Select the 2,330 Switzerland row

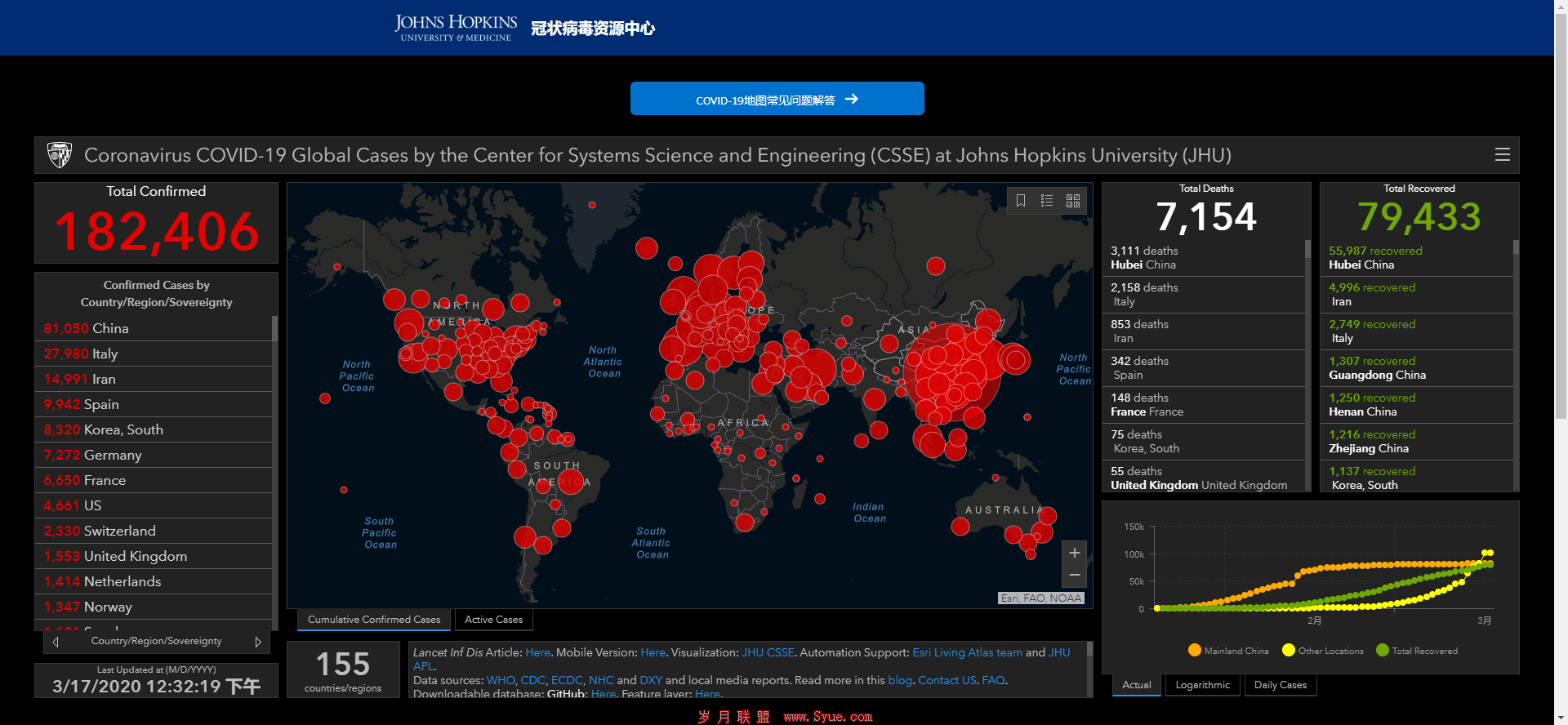[154, 531]
